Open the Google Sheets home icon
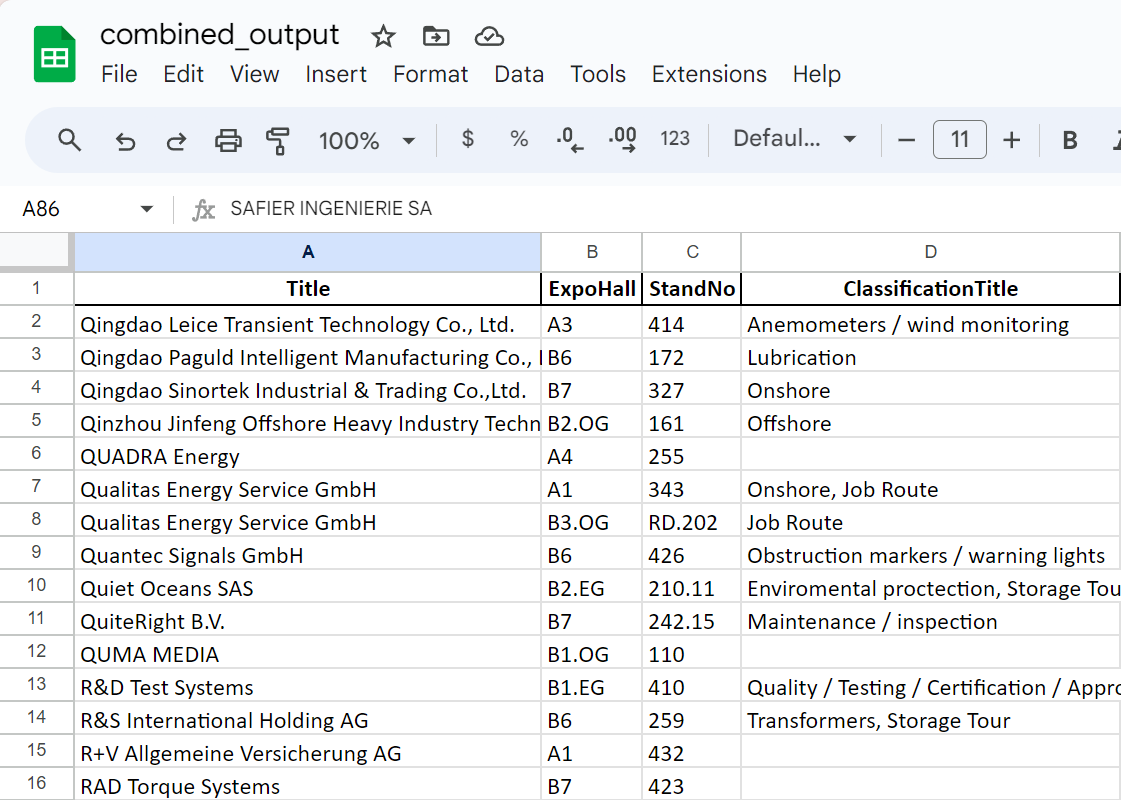This screenshot has height=800, width=1121. [54, 54]
